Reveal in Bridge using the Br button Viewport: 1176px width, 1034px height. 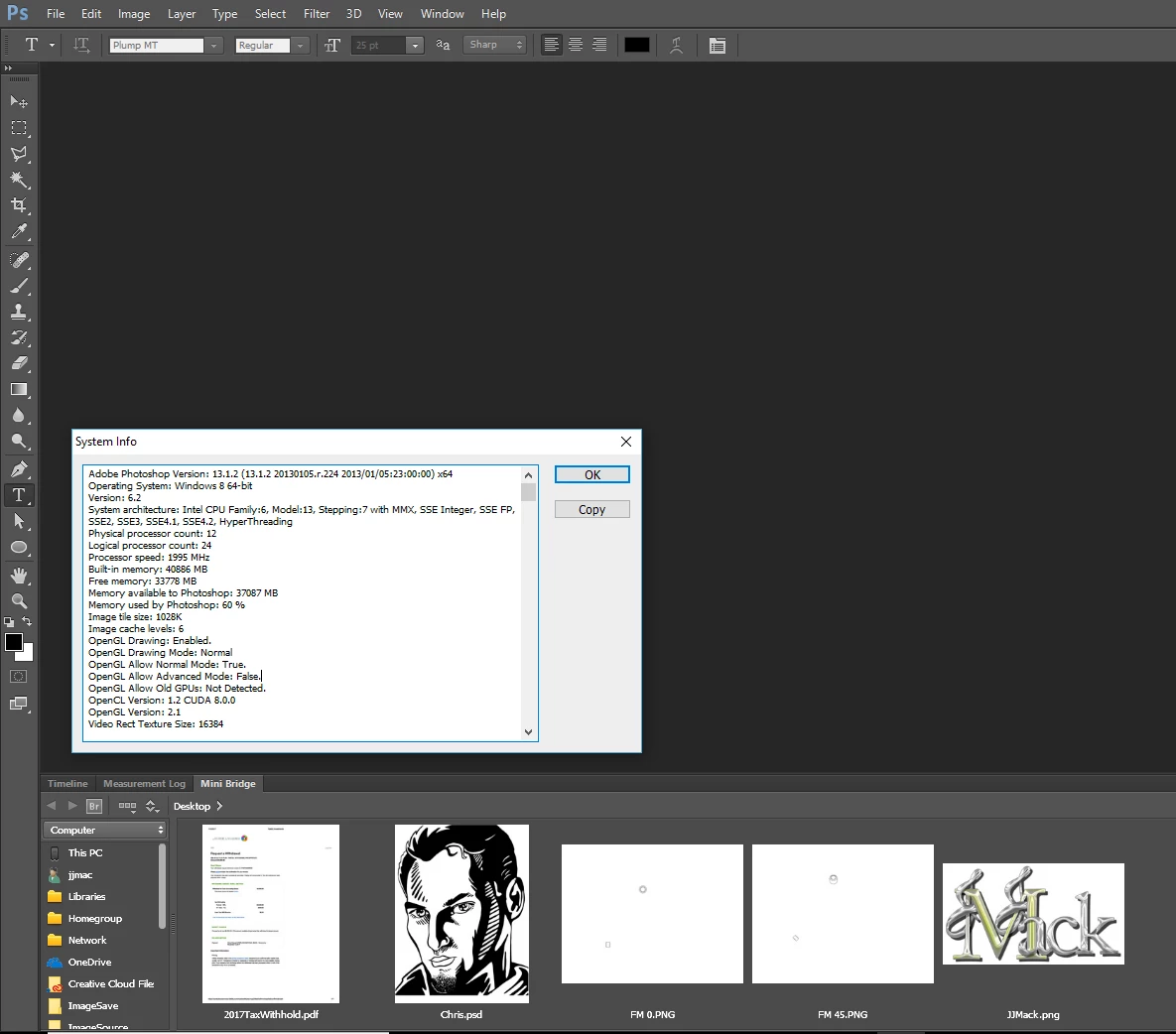coord(93,806)
